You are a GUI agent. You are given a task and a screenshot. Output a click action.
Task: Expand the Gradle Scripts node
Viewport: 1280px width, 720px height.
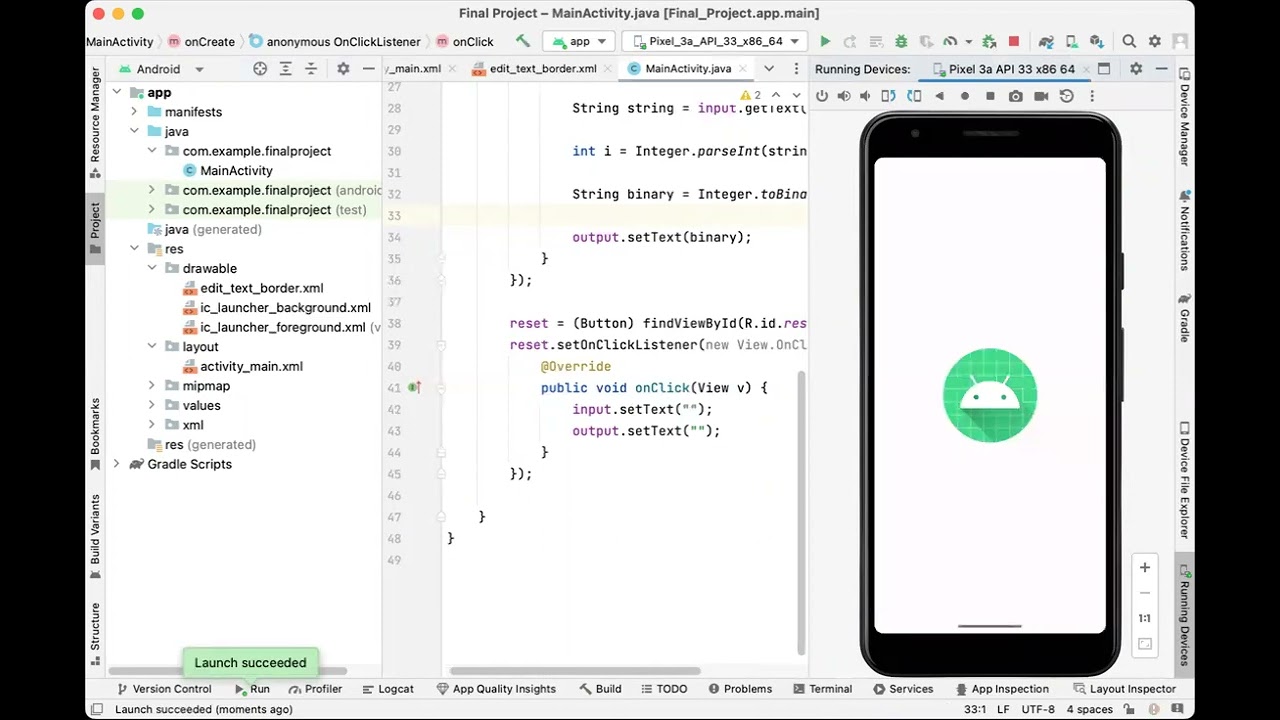click(117, 464)
